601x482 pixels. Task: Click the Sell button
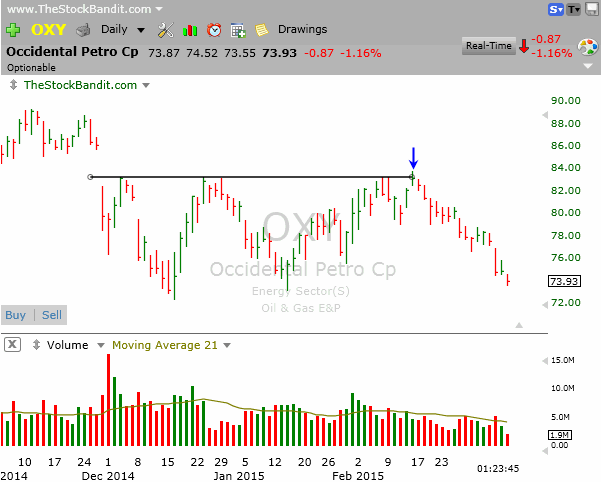coord(52,315)
